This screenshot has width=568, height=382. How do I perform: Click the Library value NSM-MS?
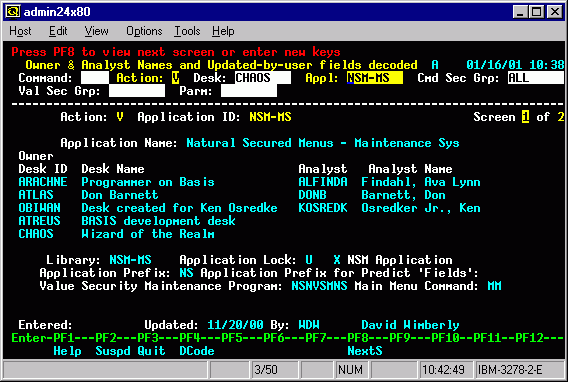(130, 260)
